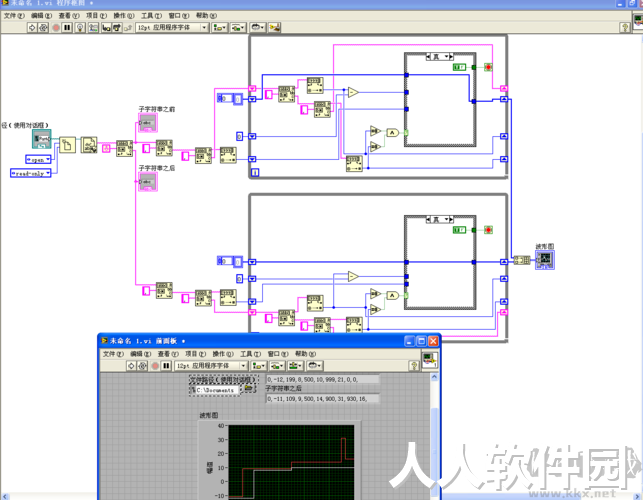Toggle Retain Wire Values button
The height and width of the screenshot is (500, 643).
point(93,27)
